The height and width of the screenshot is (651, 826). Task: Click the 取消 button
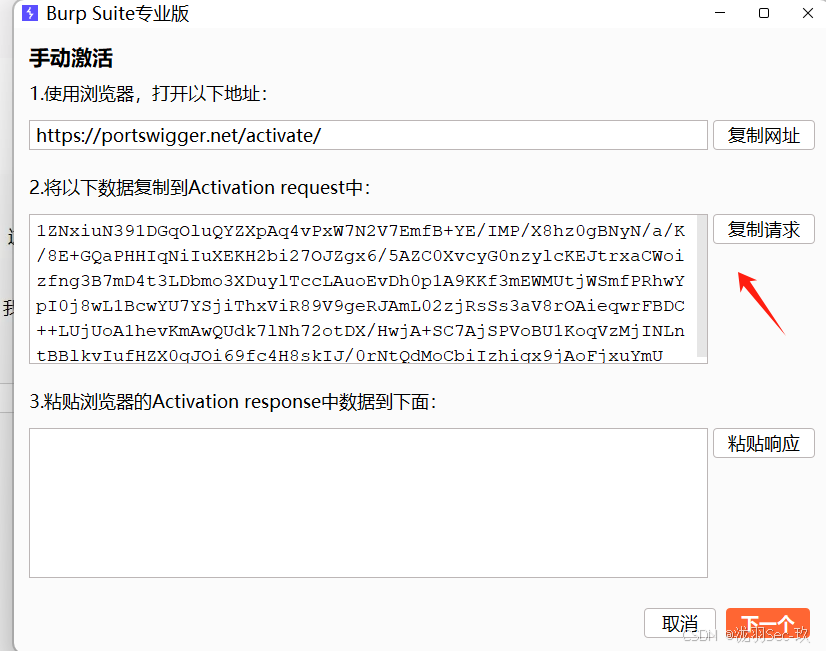point(680,623)
